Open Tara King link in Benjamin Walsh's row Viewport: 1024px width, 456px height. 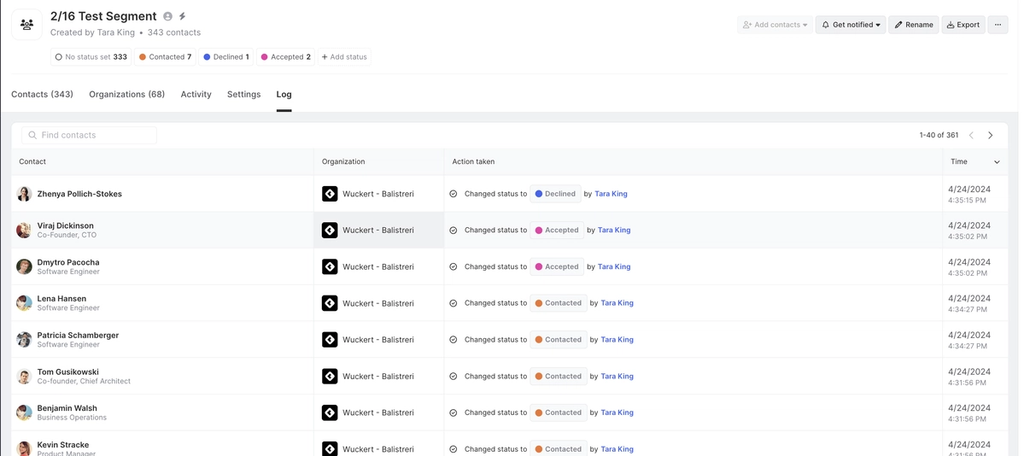pos(617,413)
